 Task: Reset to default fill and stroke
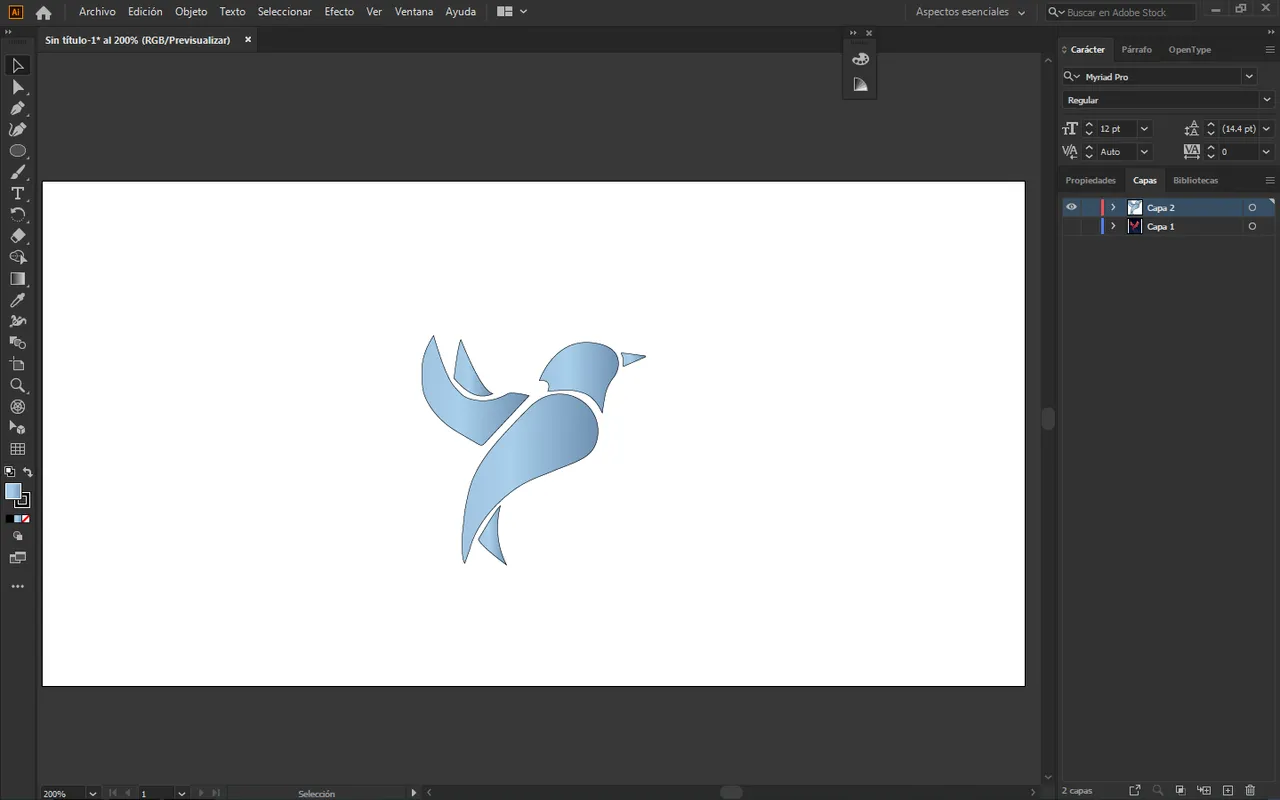tap(9, 472)
